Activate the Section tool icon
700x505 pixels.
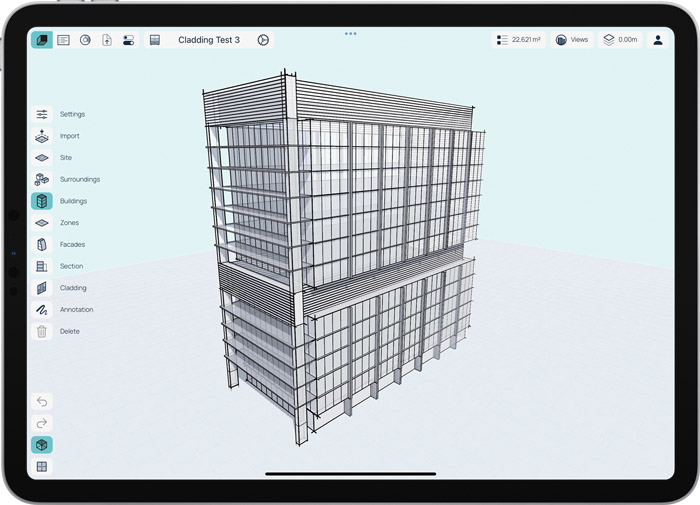click(42, 266)
